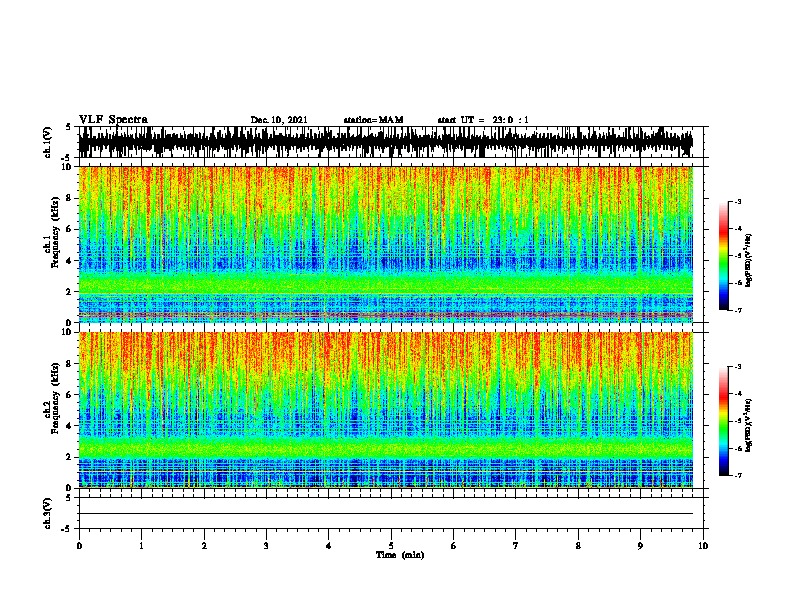Click the "6" kHz tick on ch.2 frequency axis
Screen dimensions: 792x612
pos(69,395)
